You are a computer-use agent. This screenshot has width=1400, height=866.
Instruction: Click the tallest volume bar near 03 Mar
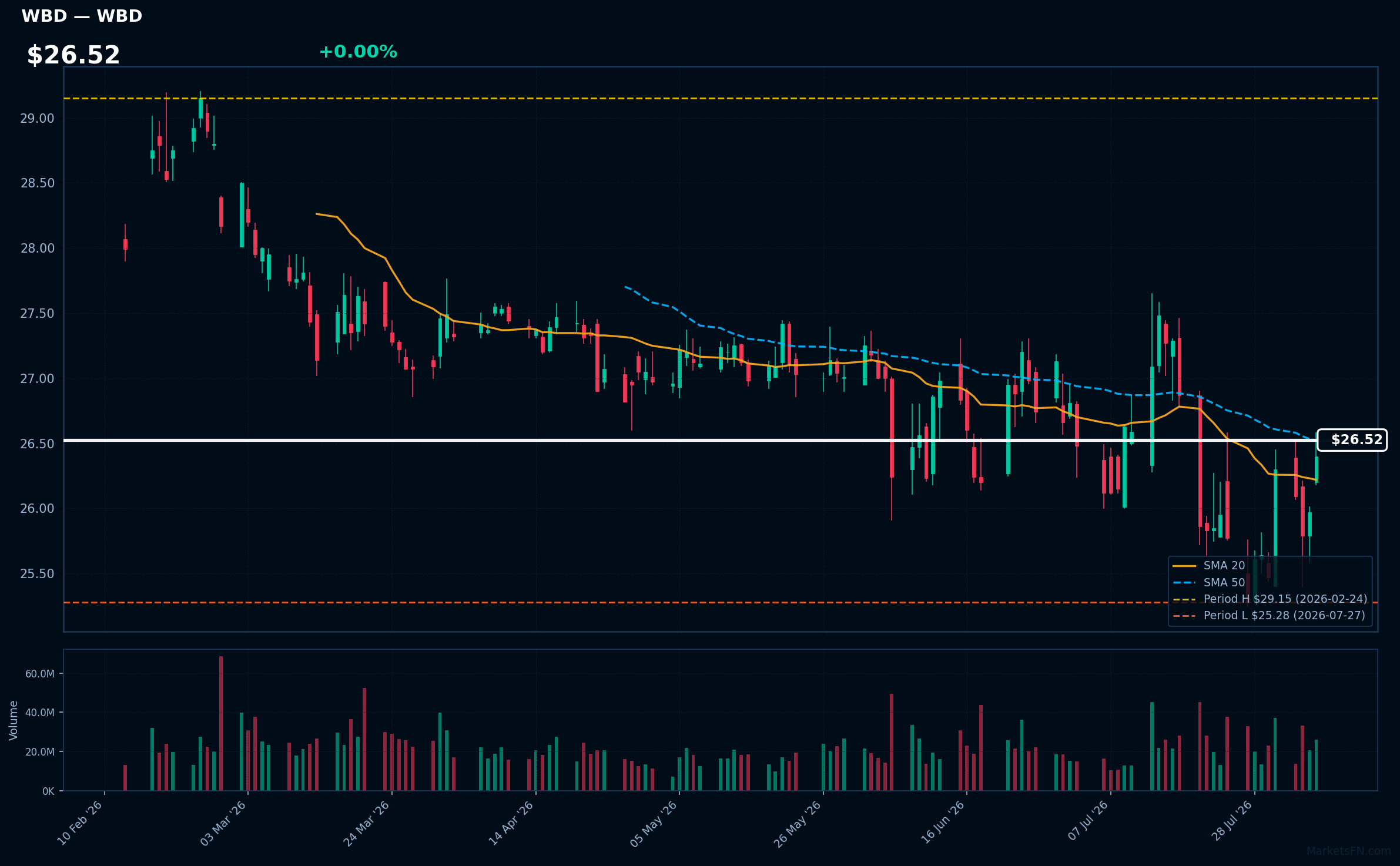(x=221, y=723)
